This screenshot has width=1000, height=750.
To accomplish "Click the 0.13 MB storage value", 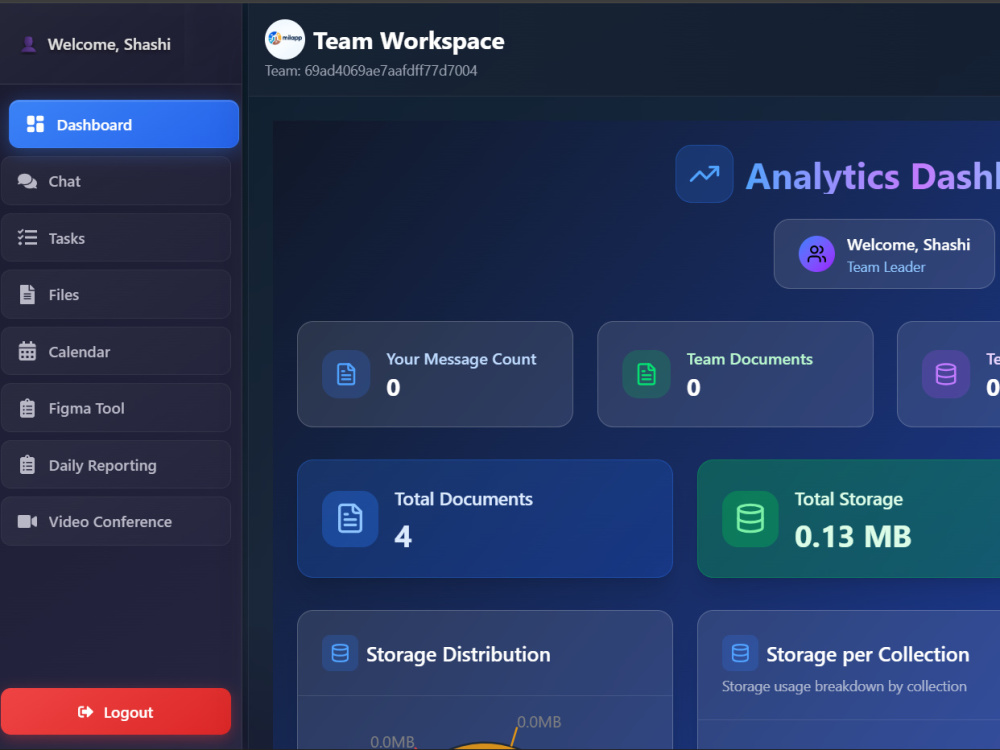I will 853,536.
